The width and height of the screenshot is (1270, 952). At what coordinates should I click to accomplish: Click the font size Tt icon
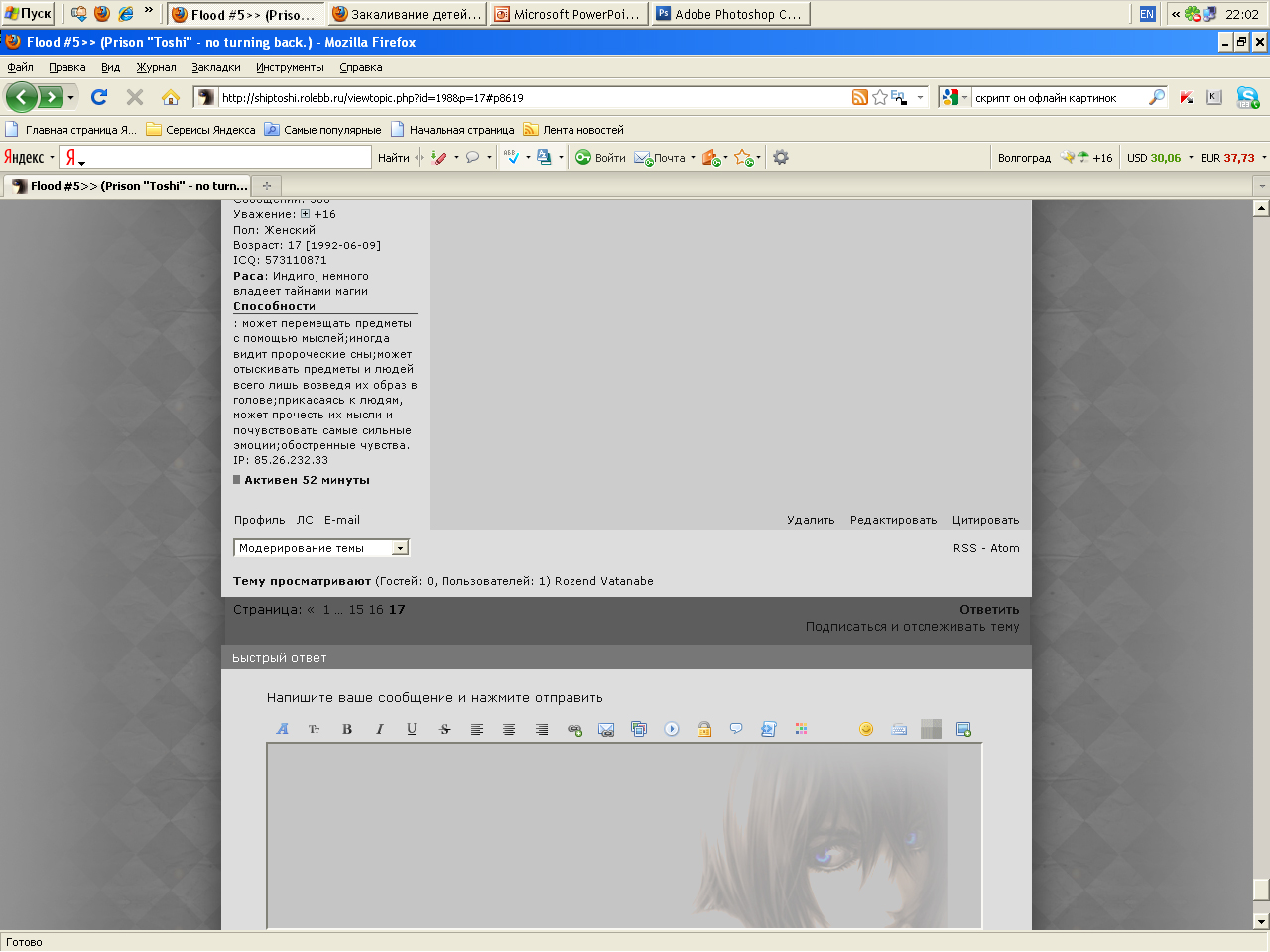[x=315, y=729]
